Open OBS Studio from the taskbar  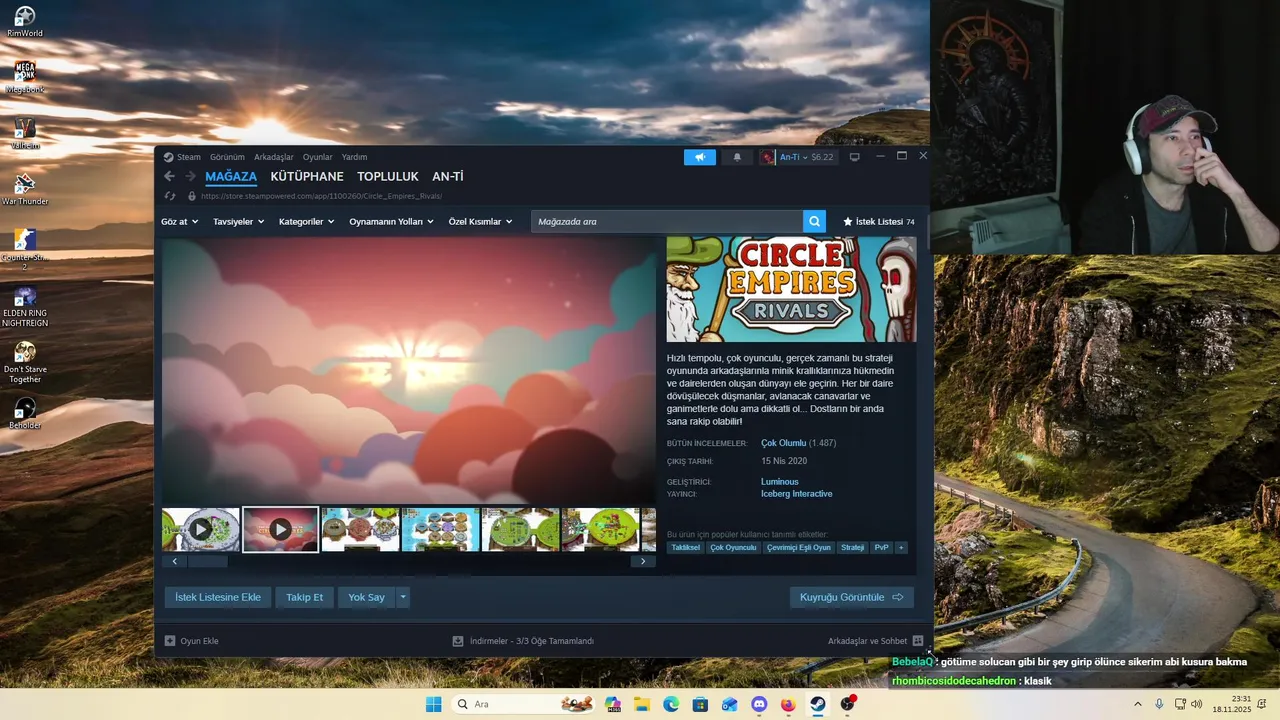pyautogui.click(x=848, y=704)
